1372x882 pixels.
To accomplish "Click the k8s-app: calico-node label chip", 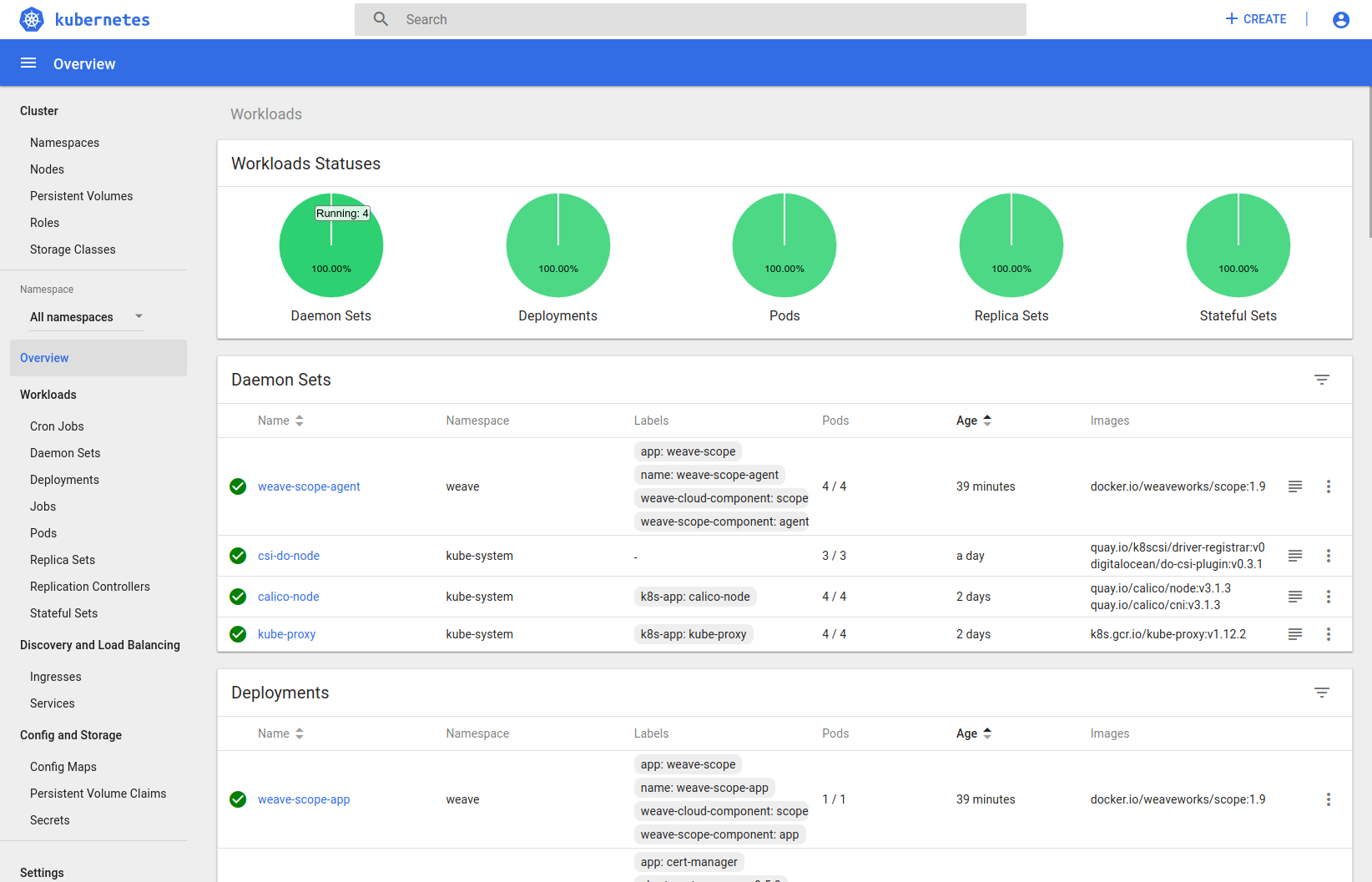I will (695, 597).
